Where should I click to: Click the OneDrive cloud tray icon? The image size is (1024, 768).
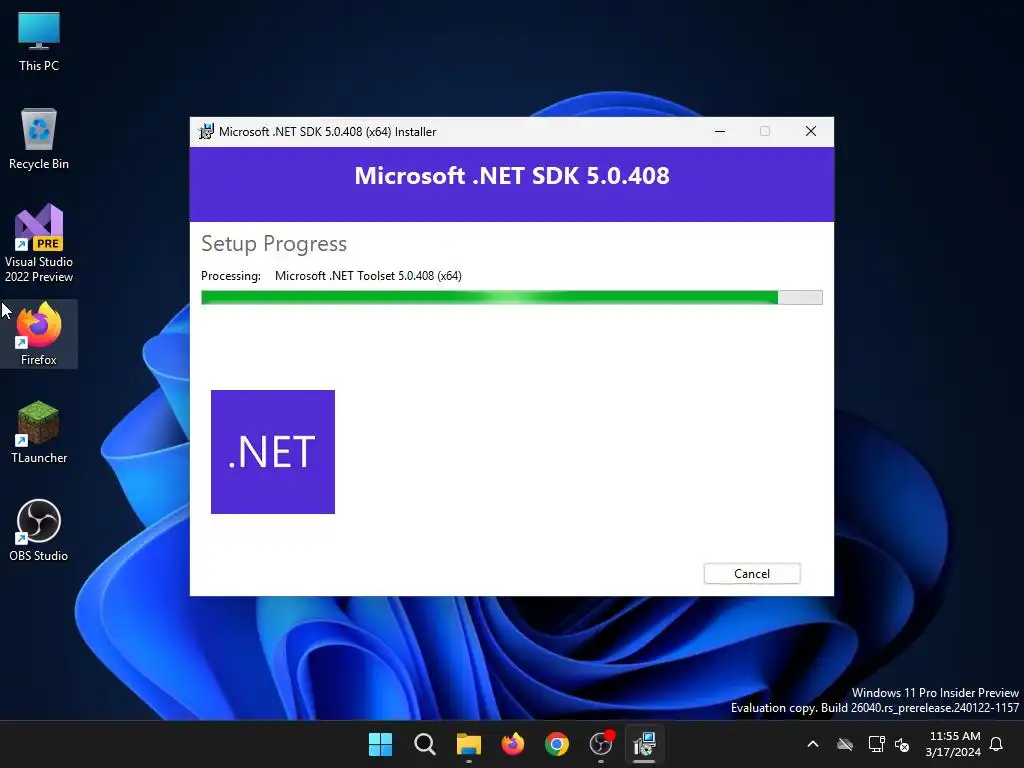click(x=845, y=744)
